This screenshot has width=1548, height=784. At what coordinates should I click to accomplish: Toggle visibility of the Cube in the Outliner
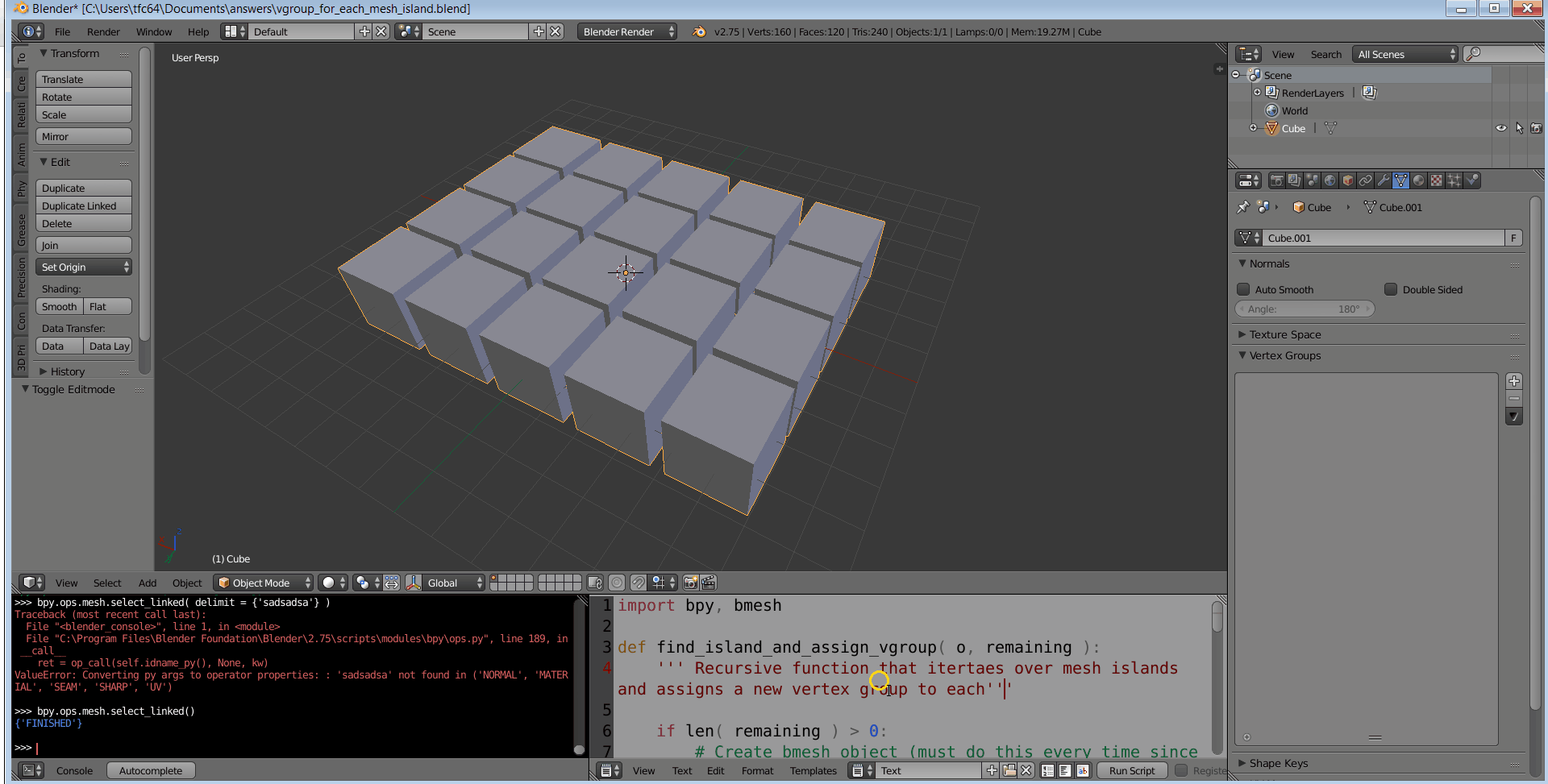[x=1500, y=128]
